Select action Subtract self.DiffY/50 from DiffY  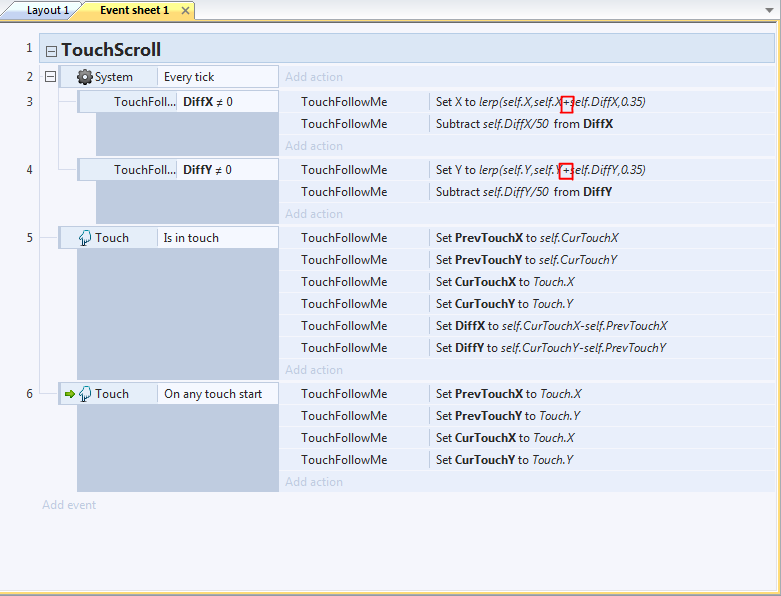point(523,192)
